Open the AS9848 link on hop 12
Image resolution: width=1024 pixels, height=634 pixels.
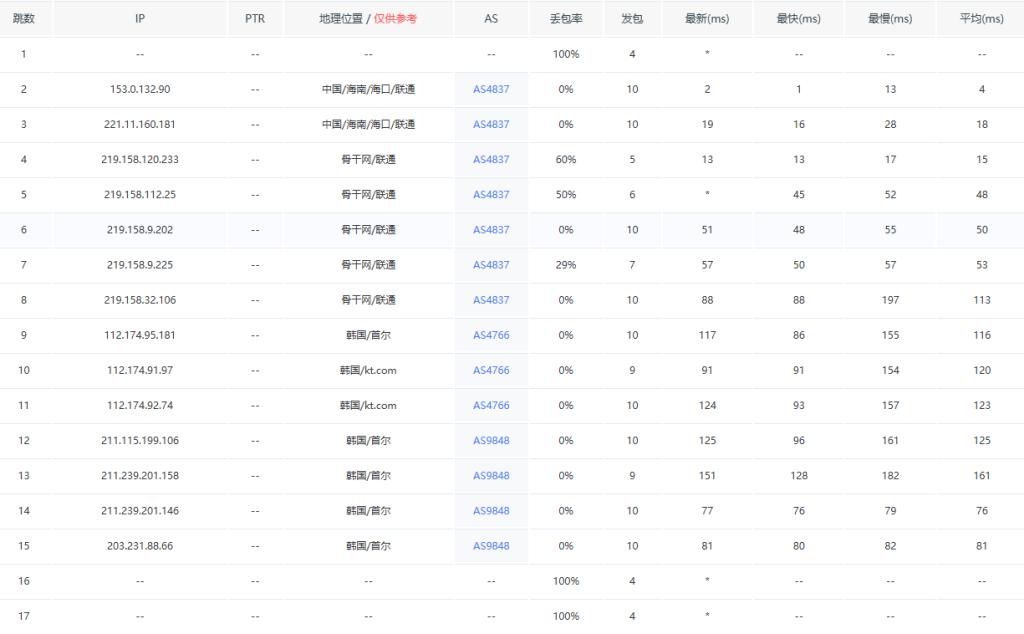click(x=490, y=440)
